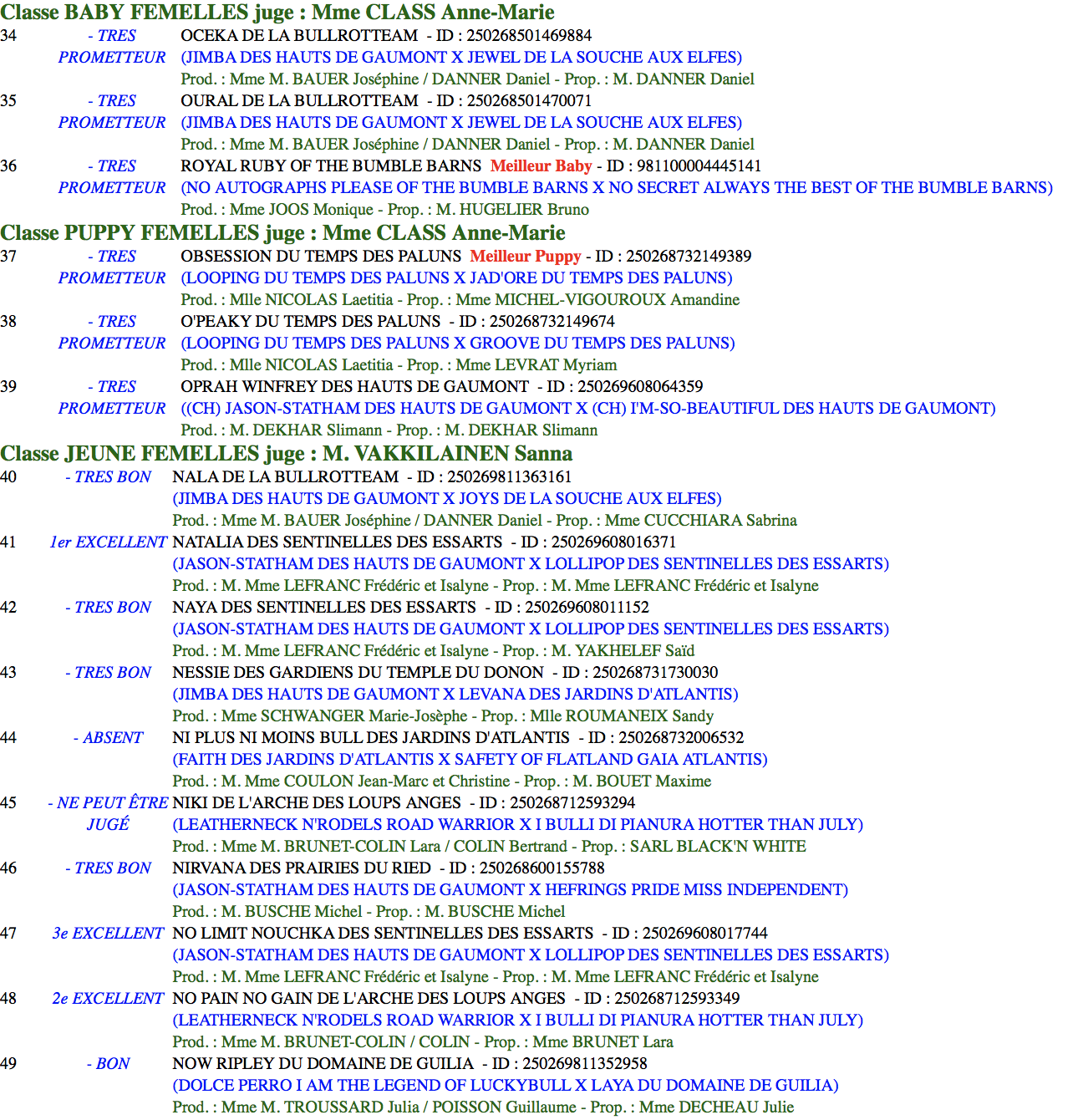Image resolution: width=1083 pixels, height=1120 pixels.
Task: Click the red 'Meilleur Puppy' label
Action: 526,256
